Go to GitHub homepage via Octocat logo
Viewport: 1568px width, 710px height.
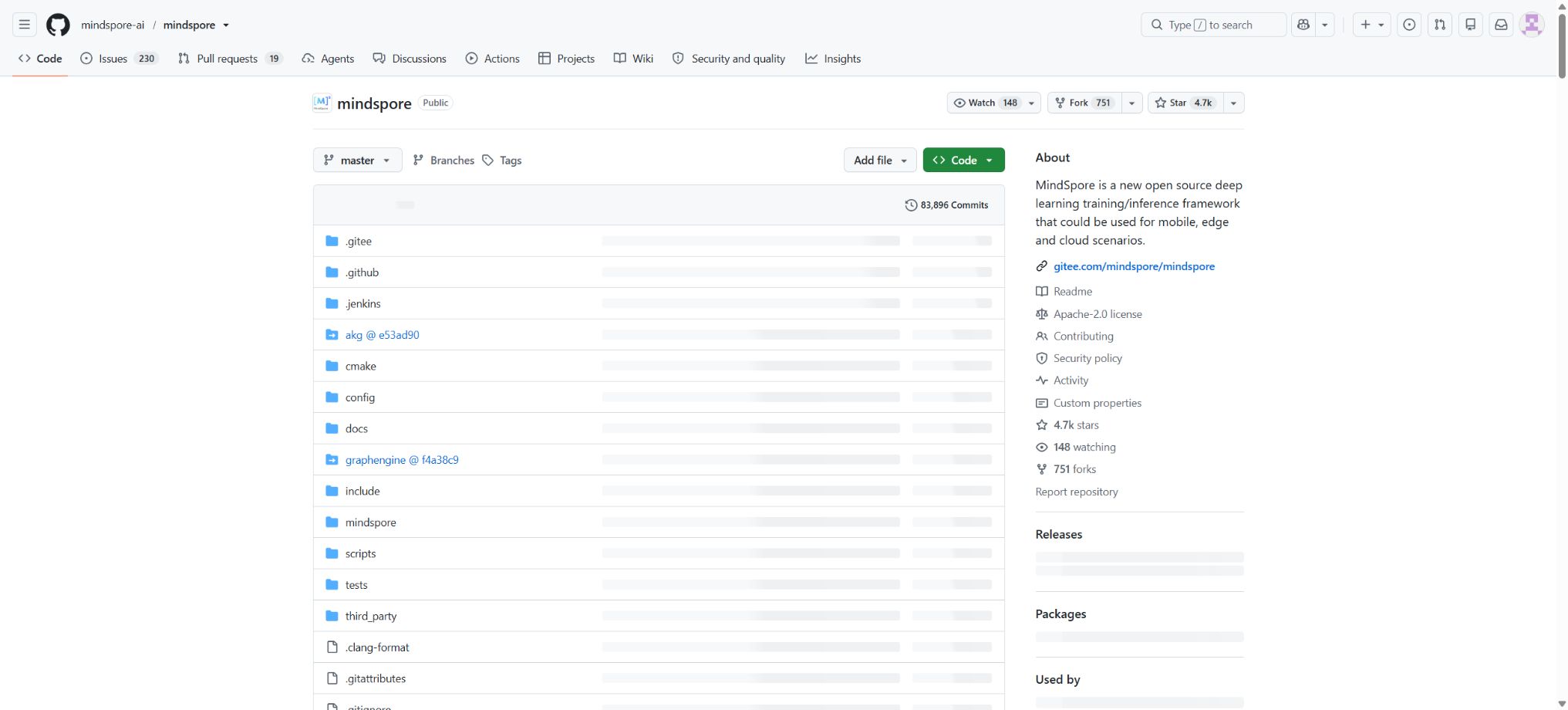tap(58, 25)
